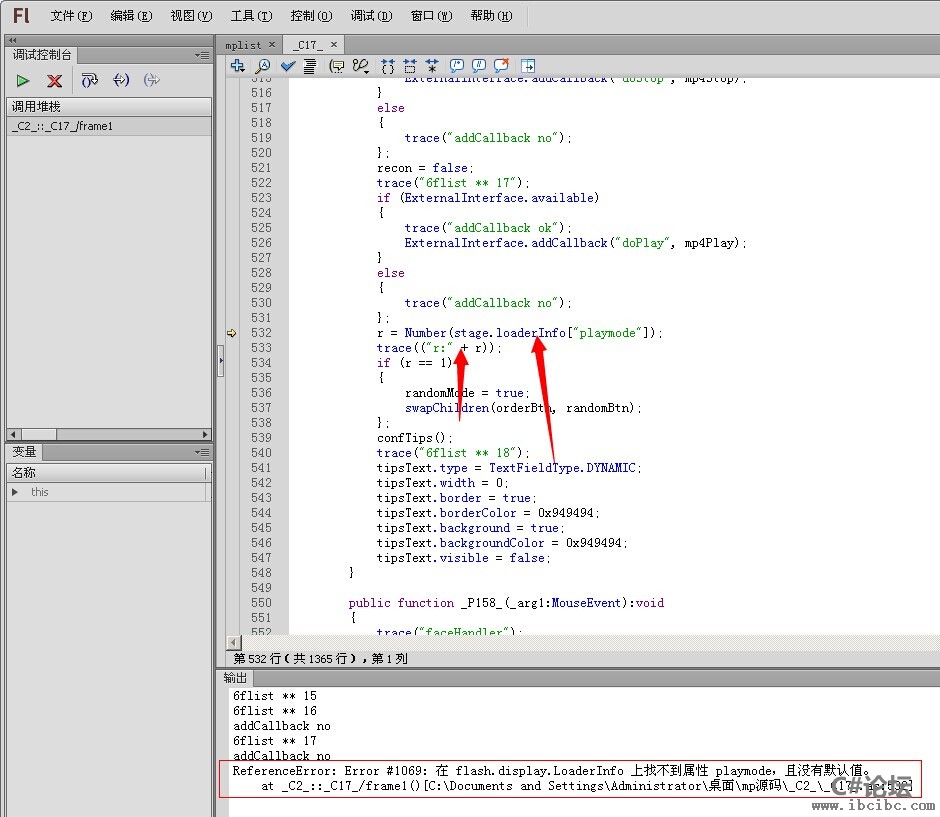
Task: Click the Auto Format icon
Action: (310, 66)
